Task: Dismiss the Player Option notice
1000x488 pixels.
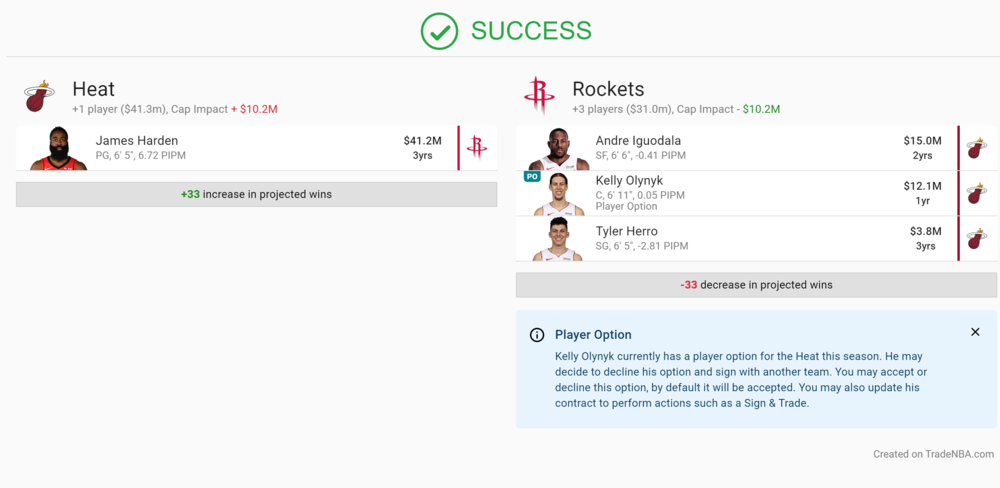Action: click(975, 332)
